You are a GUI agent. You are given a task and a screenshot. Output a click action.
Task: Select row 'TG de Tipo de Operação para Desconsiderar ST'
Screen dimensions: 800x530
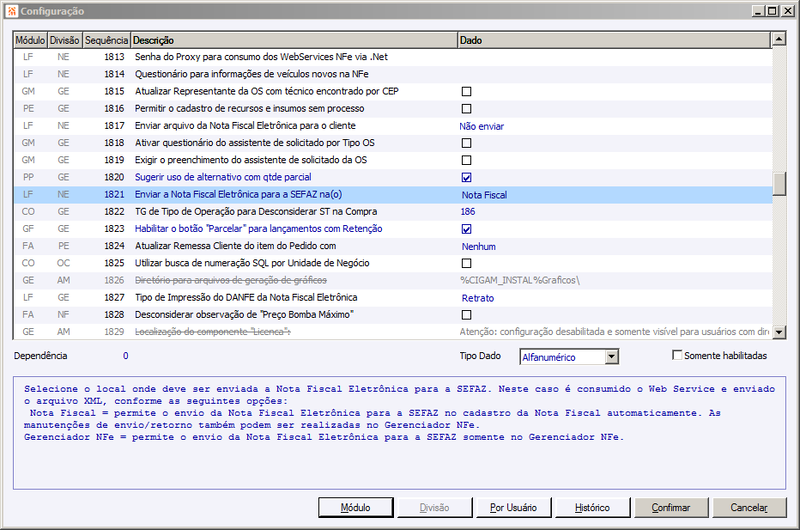393,212
